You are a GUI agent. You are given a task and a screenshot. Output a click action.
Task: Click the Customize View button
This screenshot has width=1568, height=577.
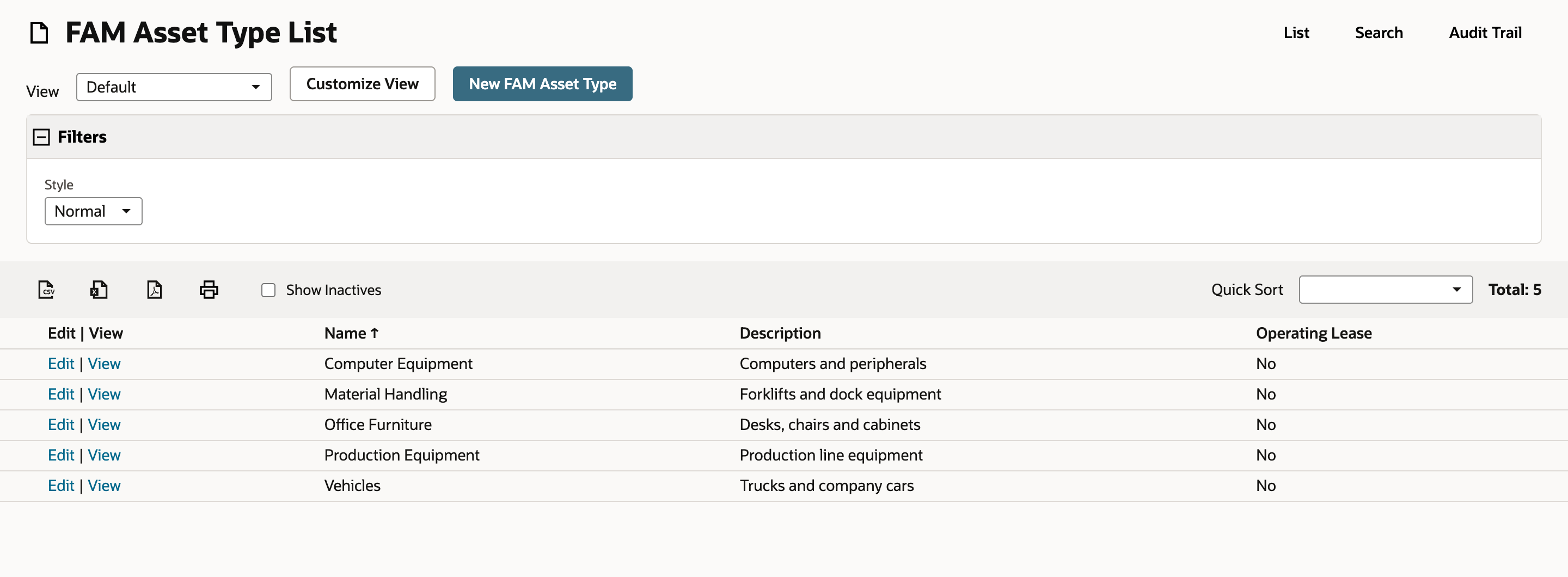pyautogui.click(x=362, y=84)
